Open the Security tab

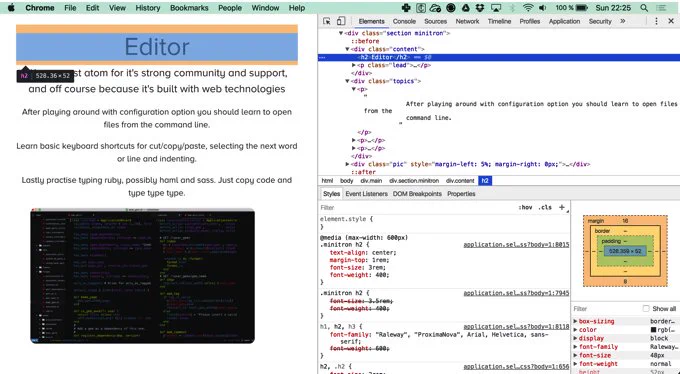[x=600, y=21]
